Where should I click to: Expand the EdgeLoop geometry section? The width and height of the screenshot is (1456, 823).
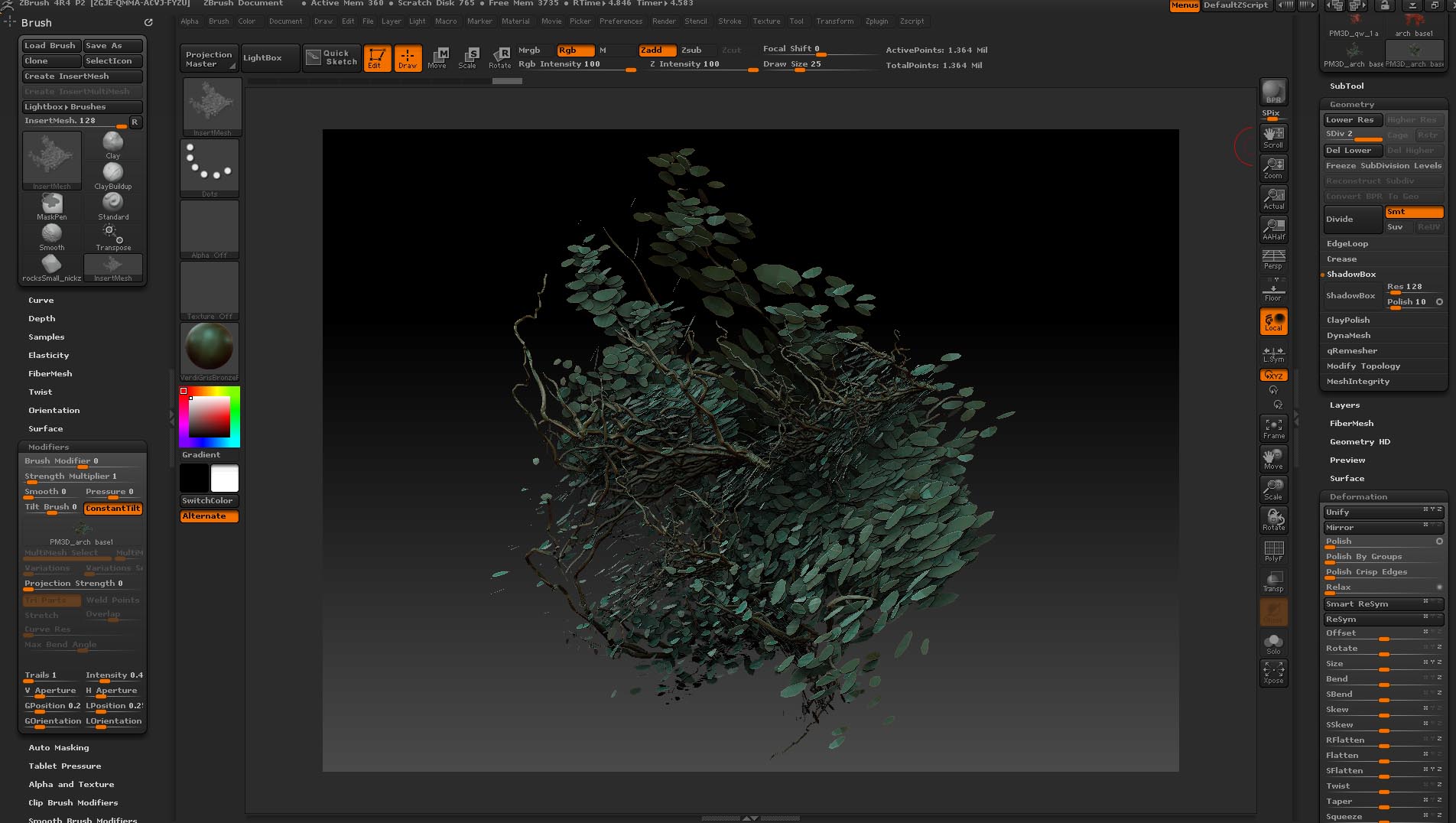point(1347,244)
